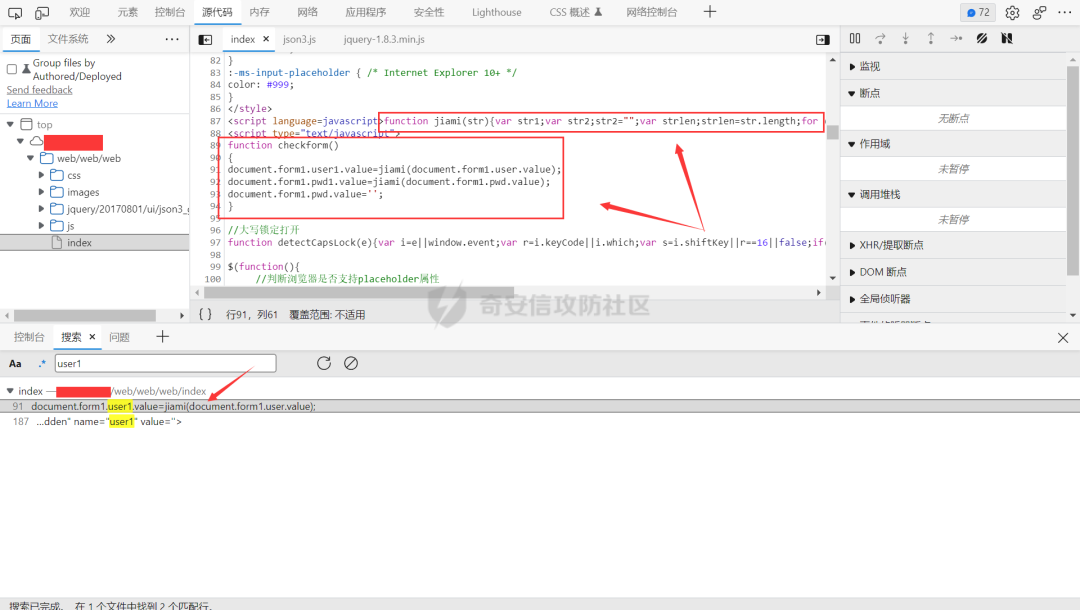Toggle pause on exceptions icon
This screenshot has height=610, width=1080.
pyautogui.click(x=1007, y=39)
